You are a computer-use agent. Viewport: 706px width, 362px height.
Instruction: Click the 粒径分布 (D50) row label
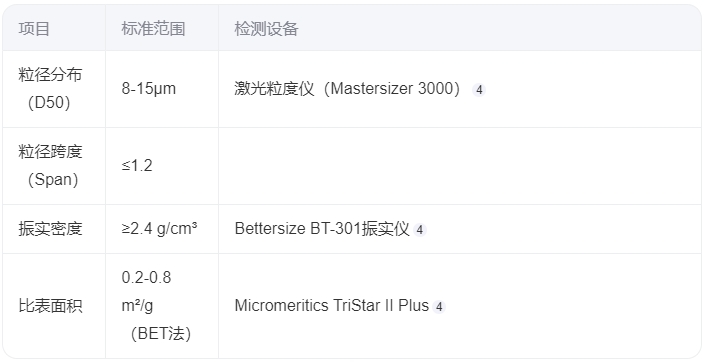(50, 89)
